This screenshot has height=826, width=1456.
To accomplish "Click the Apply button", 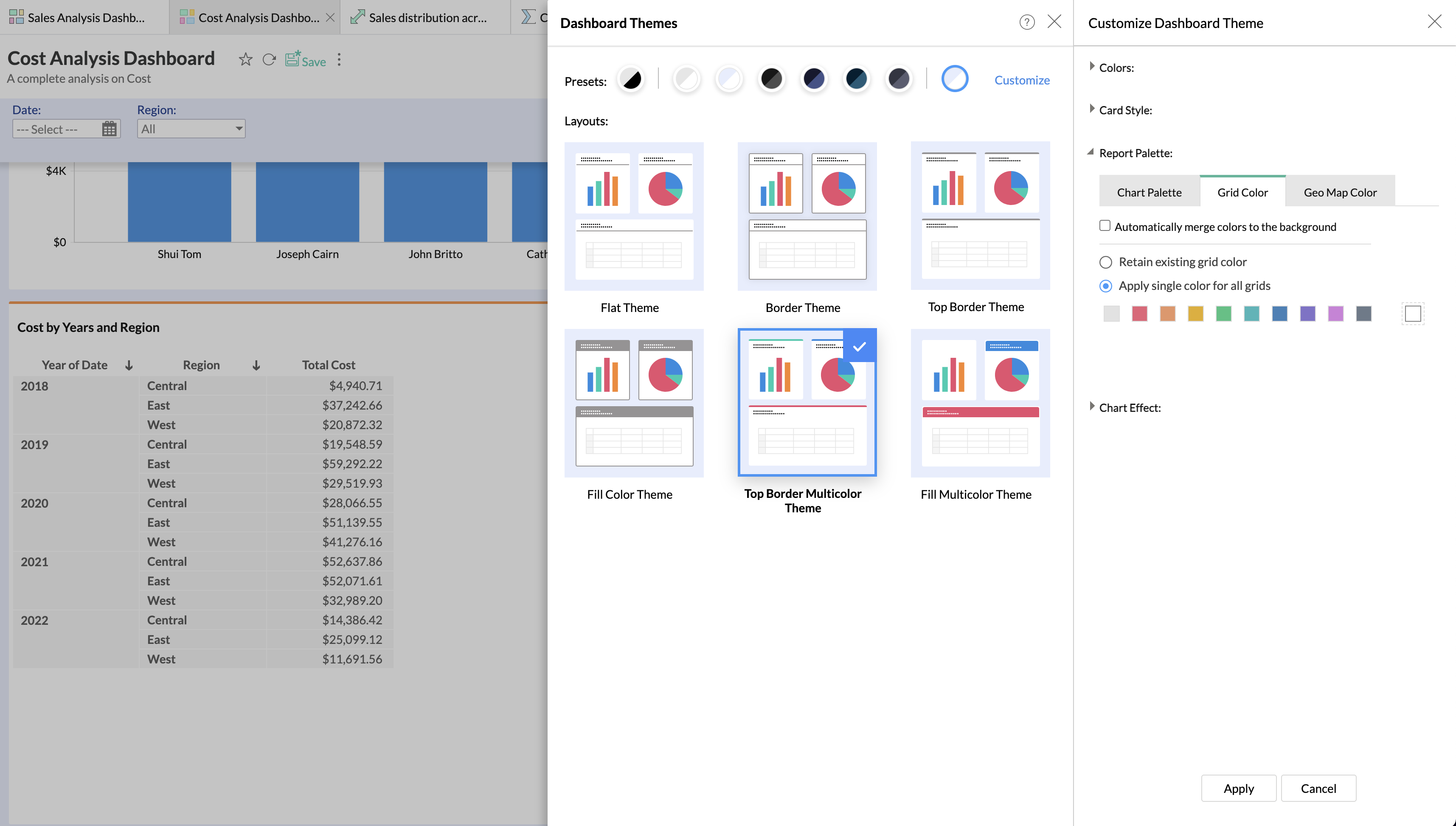I will (x=1238, y=788).
